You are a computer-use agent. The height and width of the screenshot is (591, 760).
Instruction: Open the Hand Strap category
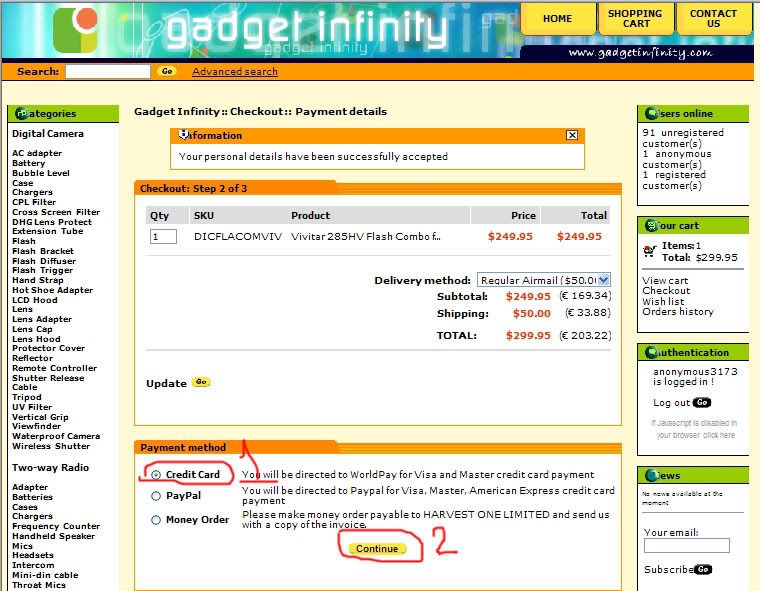[37, 280]
